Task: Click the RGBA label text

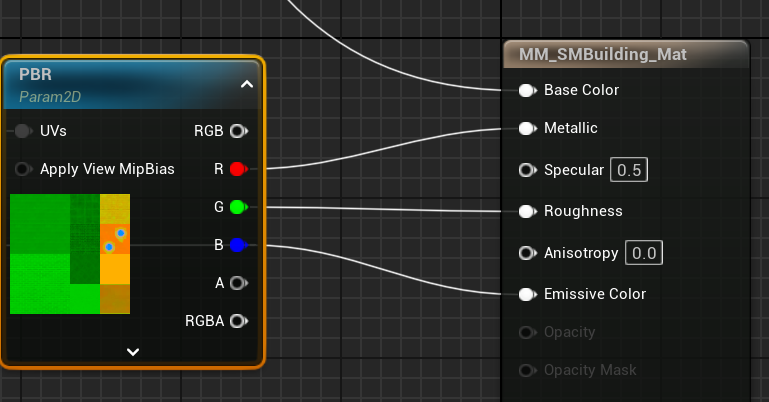Action: (205, 321)
